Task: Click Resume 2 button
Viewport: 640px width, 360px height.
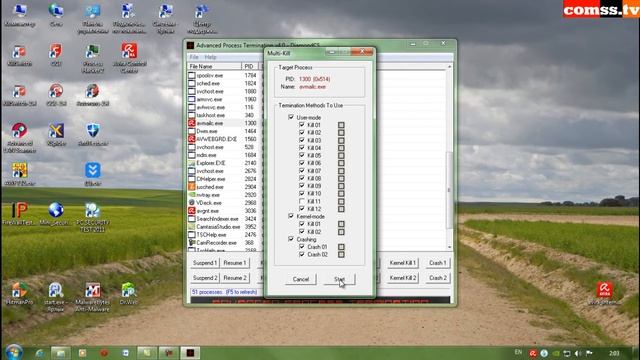Action: [235, 278]
